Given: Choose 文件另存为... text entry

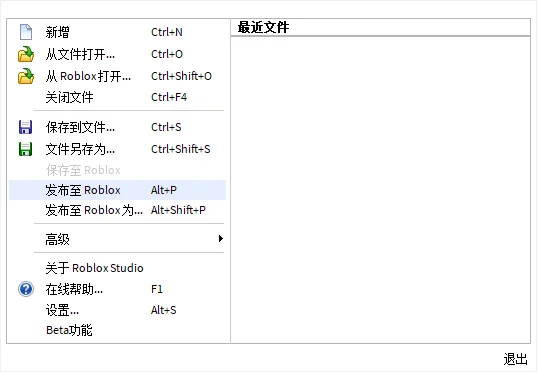Looking at the screenshot, I should pos(80,149).
